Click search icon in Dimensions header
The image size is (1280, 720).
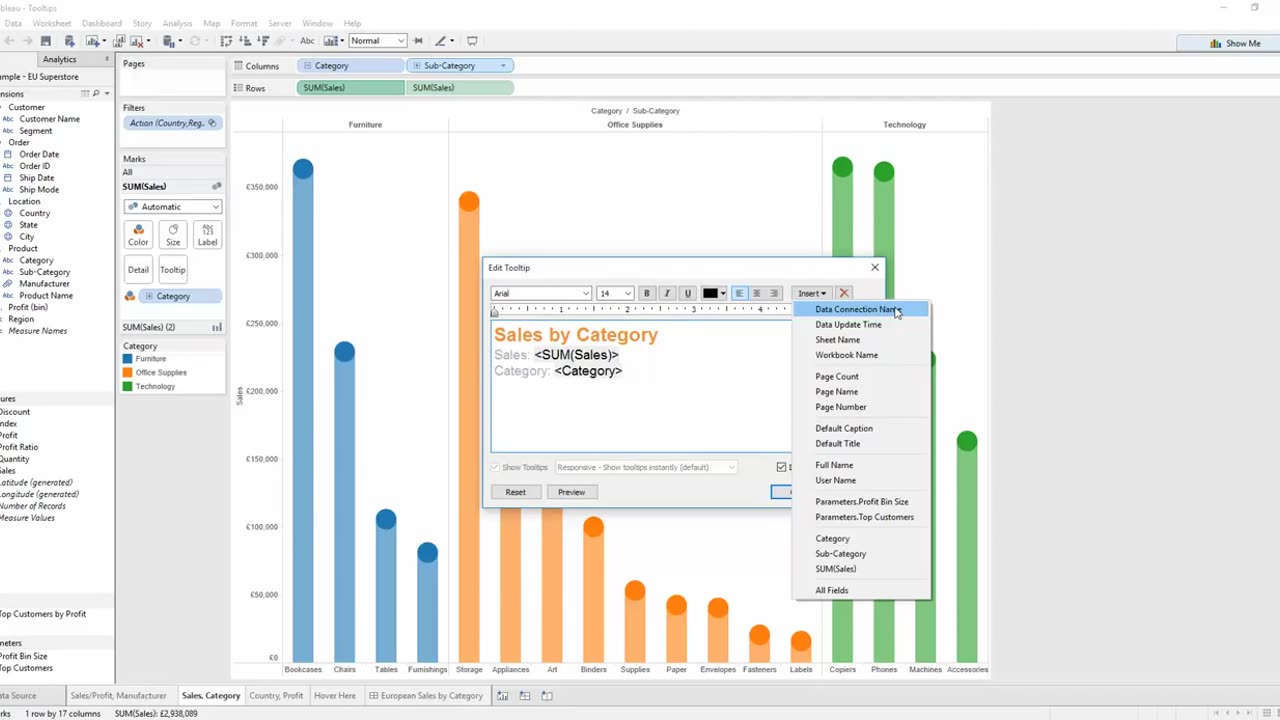(95, 93)
